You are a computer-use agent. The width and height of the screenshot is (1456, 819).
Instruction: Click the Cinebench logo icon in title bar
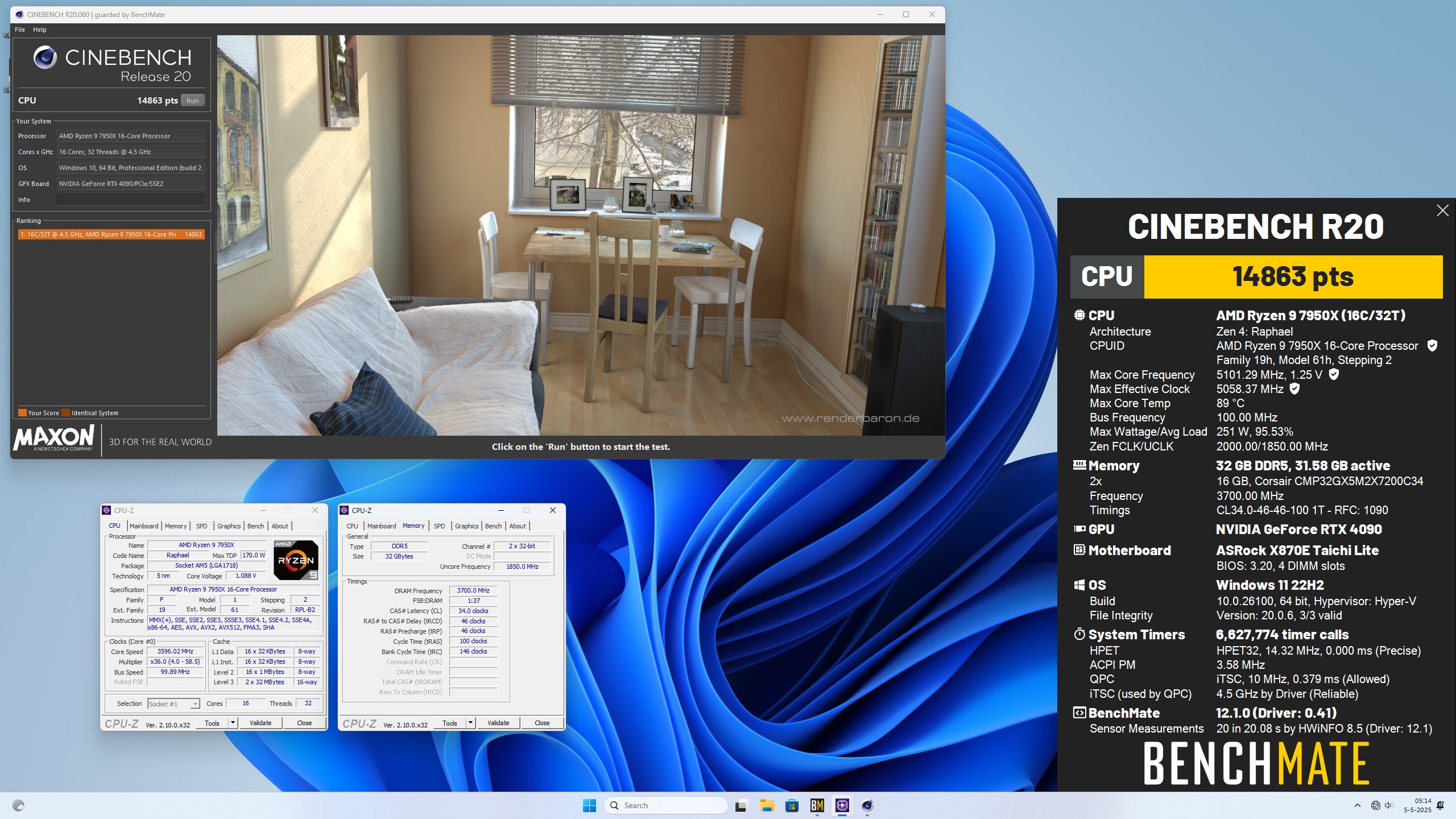[x=20, y=15]
